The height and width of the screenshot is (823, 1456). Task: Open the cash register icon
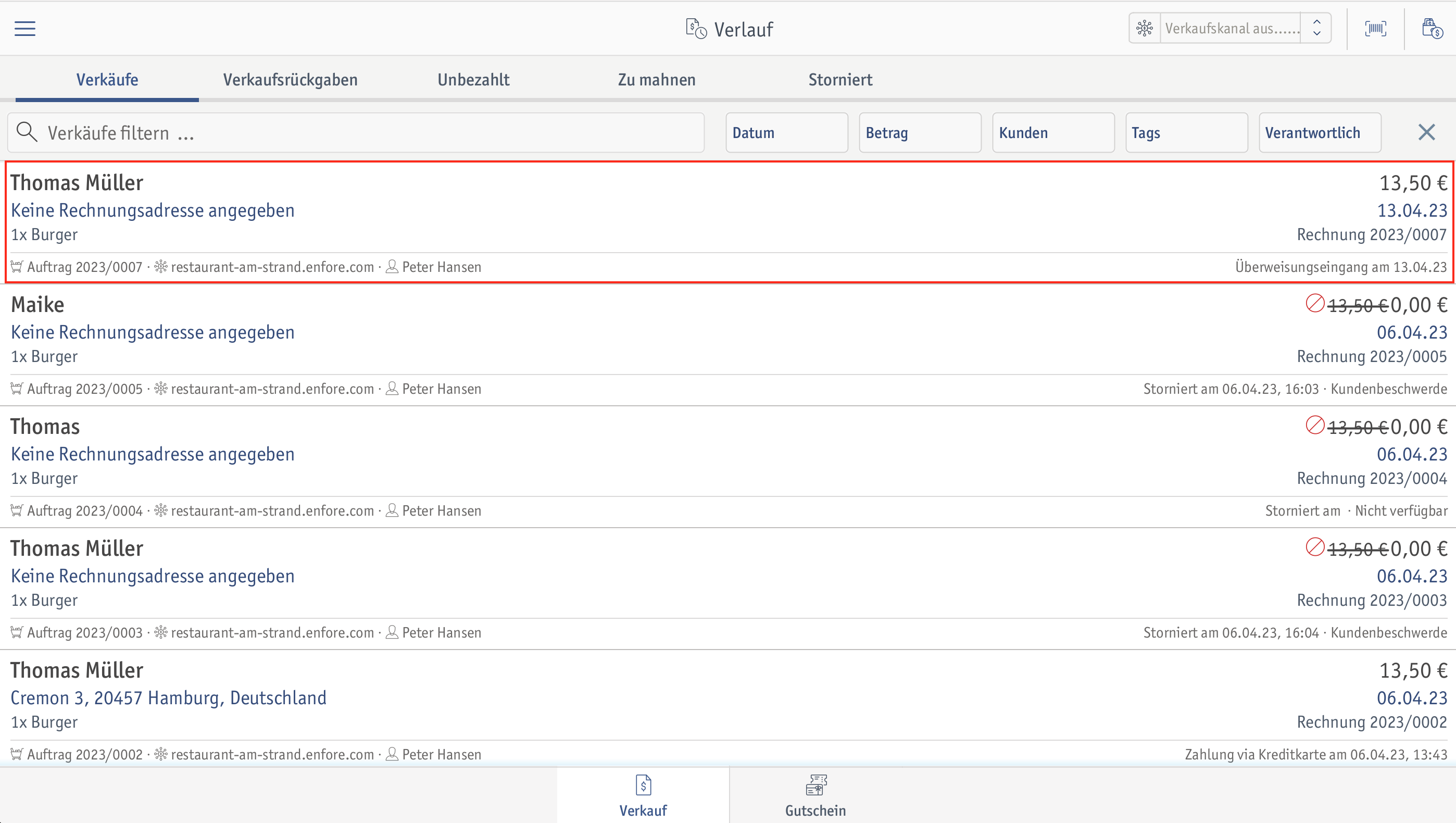coord(1432,28)
